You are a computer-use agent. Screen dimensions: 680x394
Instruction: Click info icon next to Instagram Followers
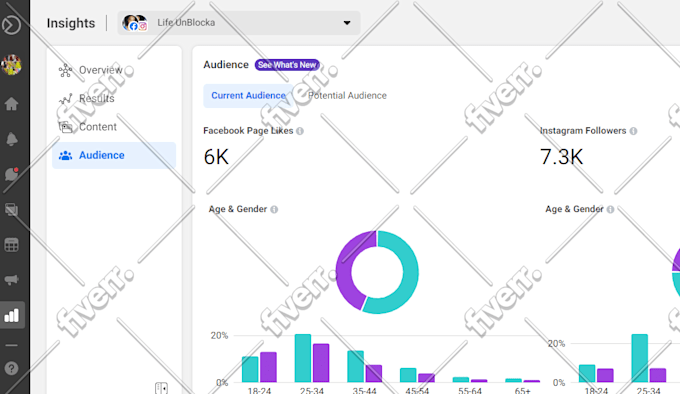coord(633,131)
